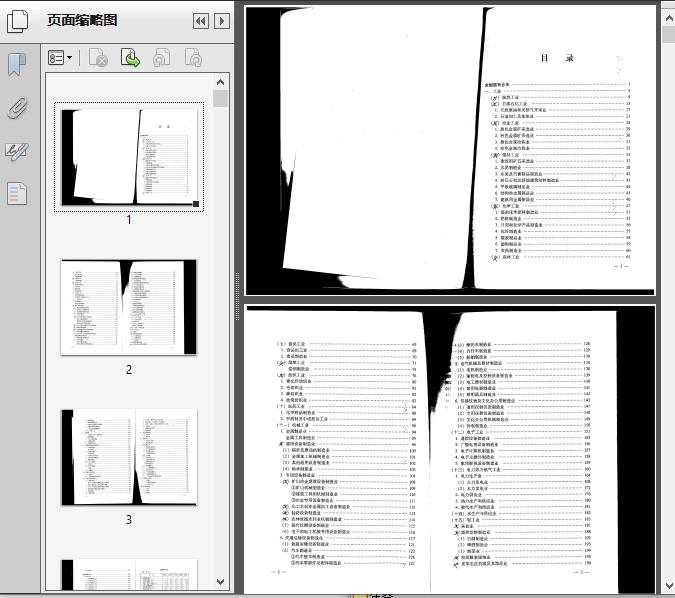Viewport: 675px width, 598px height.
Task: Click document view scroll-down arrow
Action: (669, 586)
